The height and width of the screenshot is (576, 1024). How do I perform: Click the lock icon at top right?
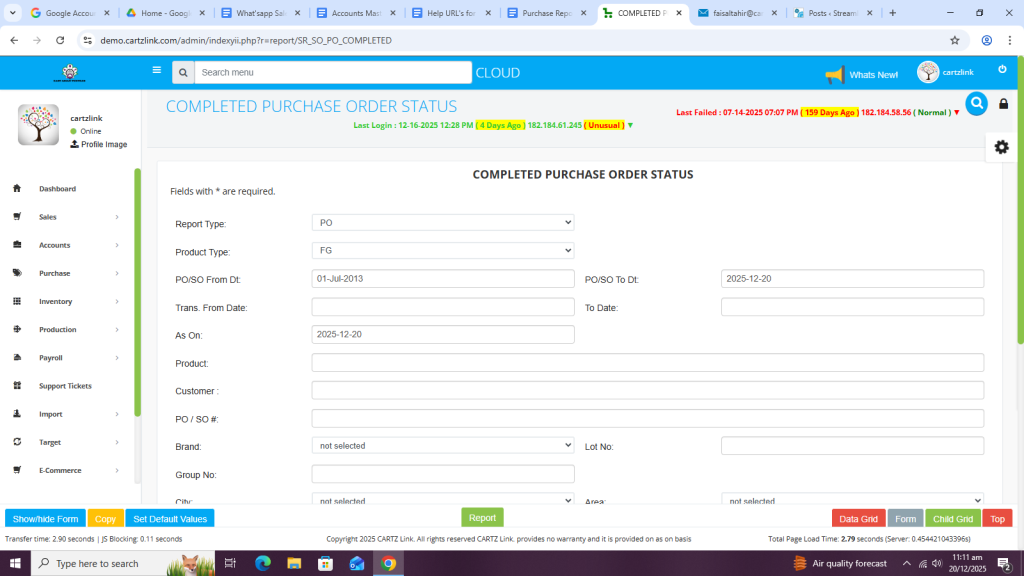[x=1003, y=104]
